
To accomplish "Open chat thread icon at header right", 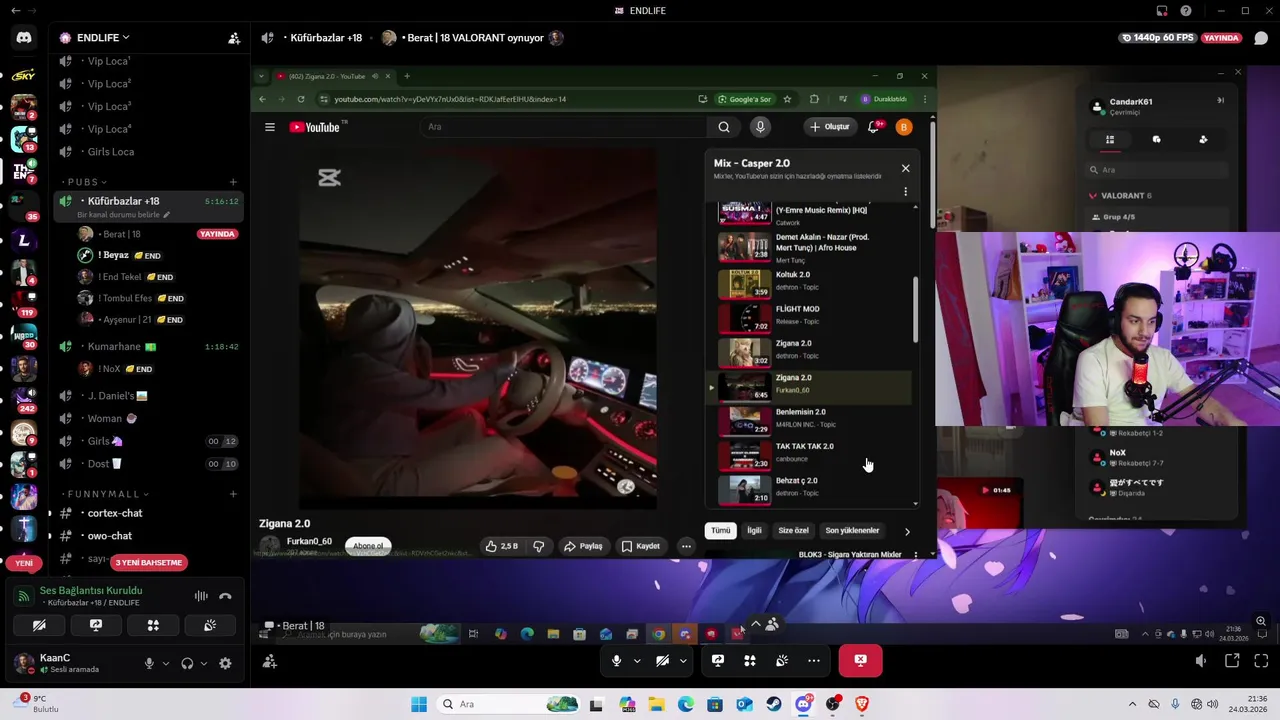I will coord(1261,38).
